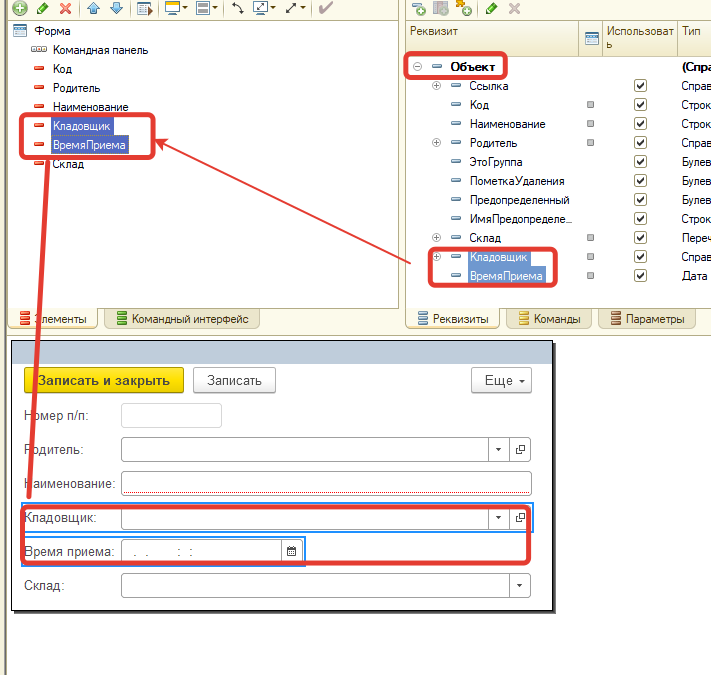Select the Родитель element in elements tree

click(x=76, y=88)
